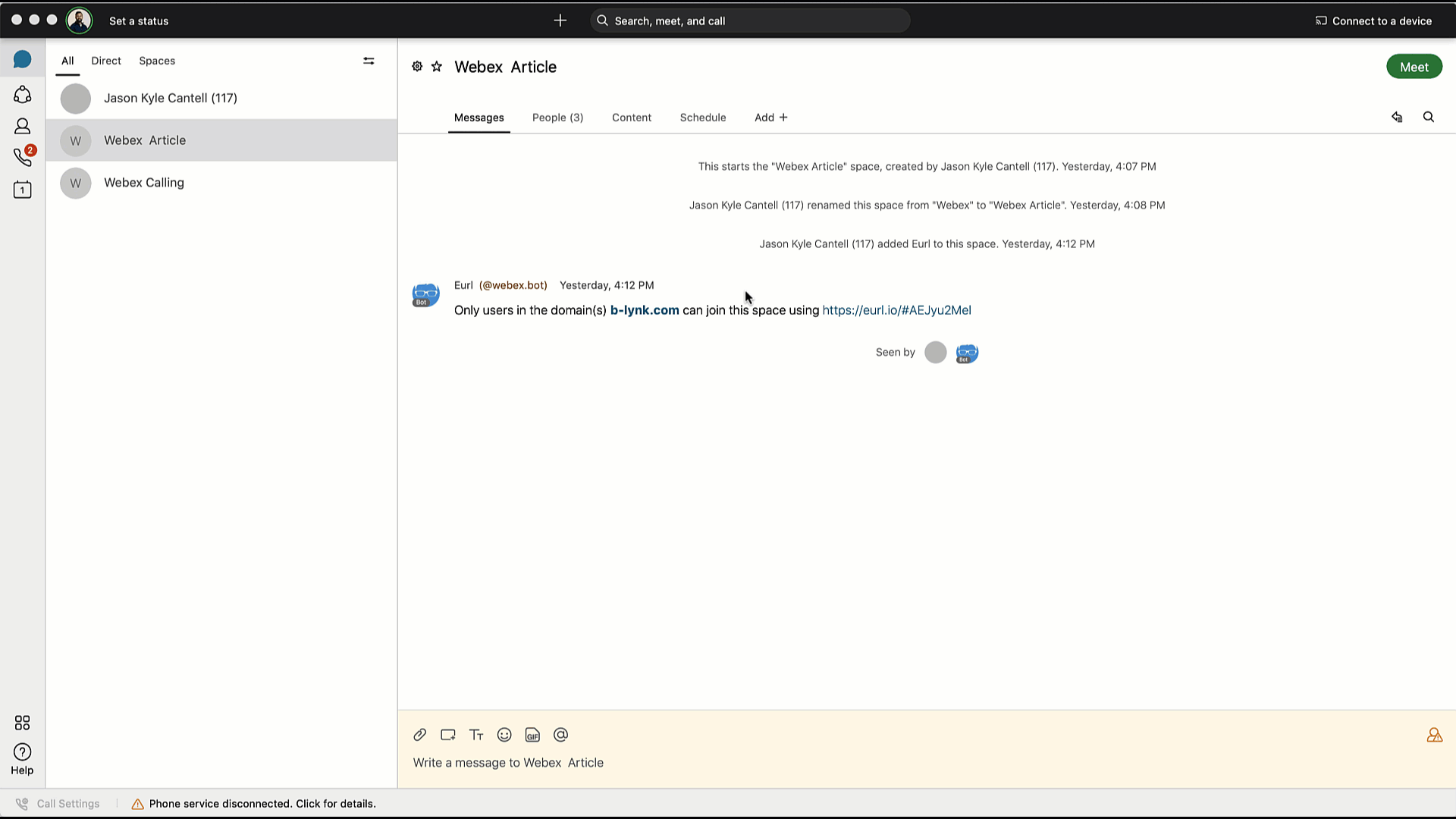Screen dimensions: 1456x819
Task: Open the People (3) tab
Action: [558, 118]
